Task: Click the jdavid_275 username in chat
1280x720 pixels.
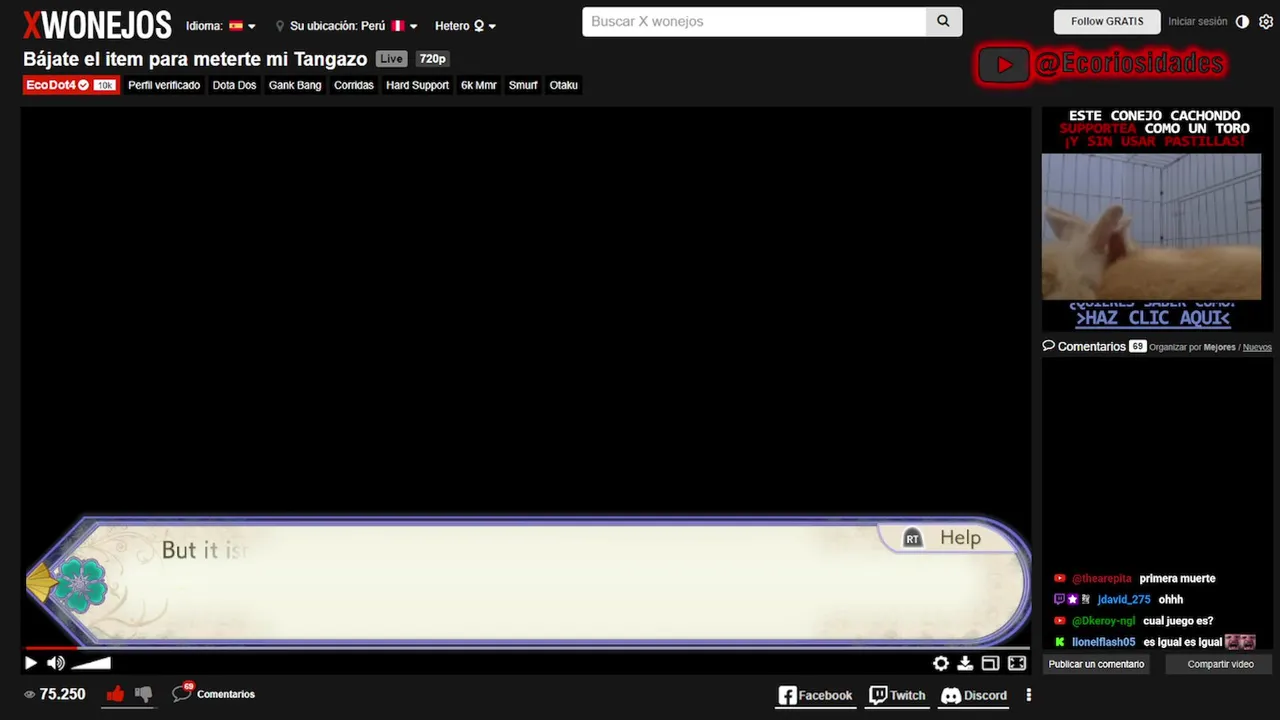Action: pyautogui.click(x=1124, y=600)
